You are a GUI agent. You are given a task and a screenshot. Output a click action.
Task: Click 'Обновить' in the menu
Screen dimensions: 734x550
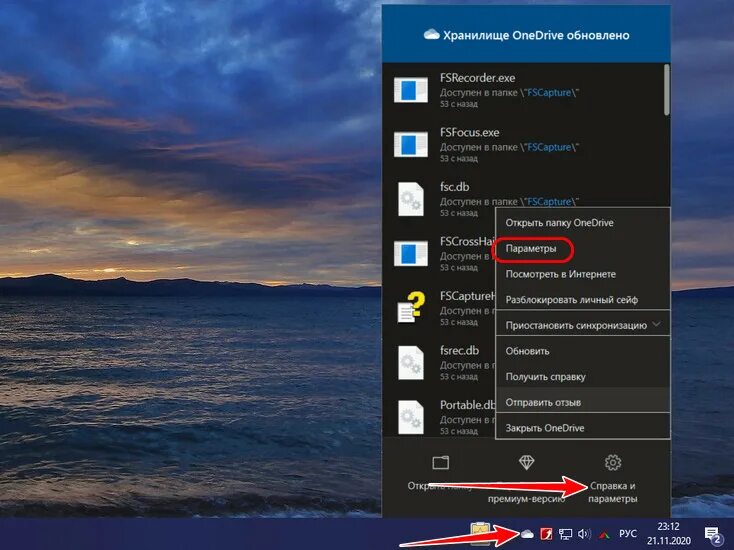(583, 351)
